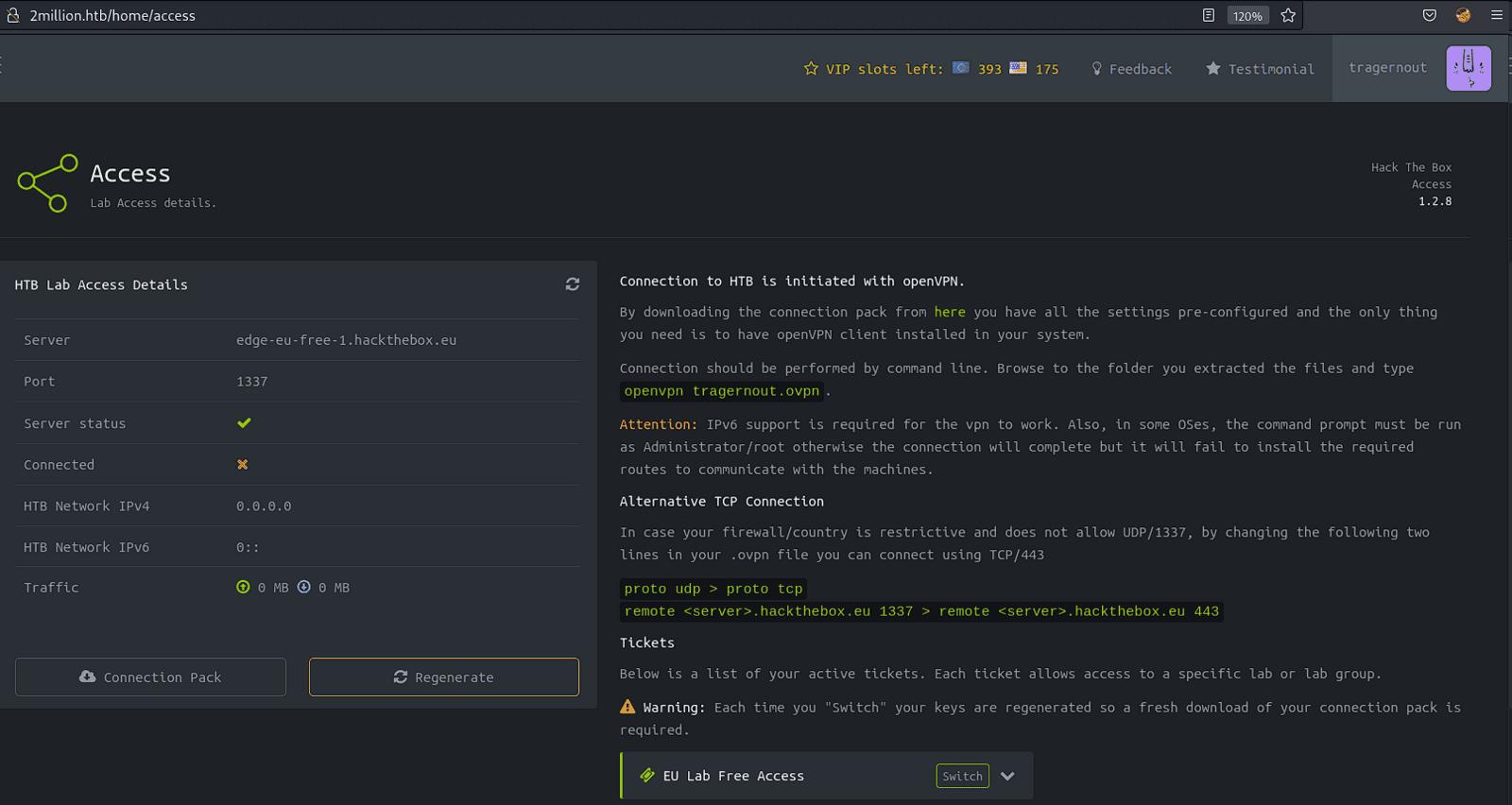Click the download traffic arrow icon
Screen dimensions: 1512x805
click(x=304, y=587)
